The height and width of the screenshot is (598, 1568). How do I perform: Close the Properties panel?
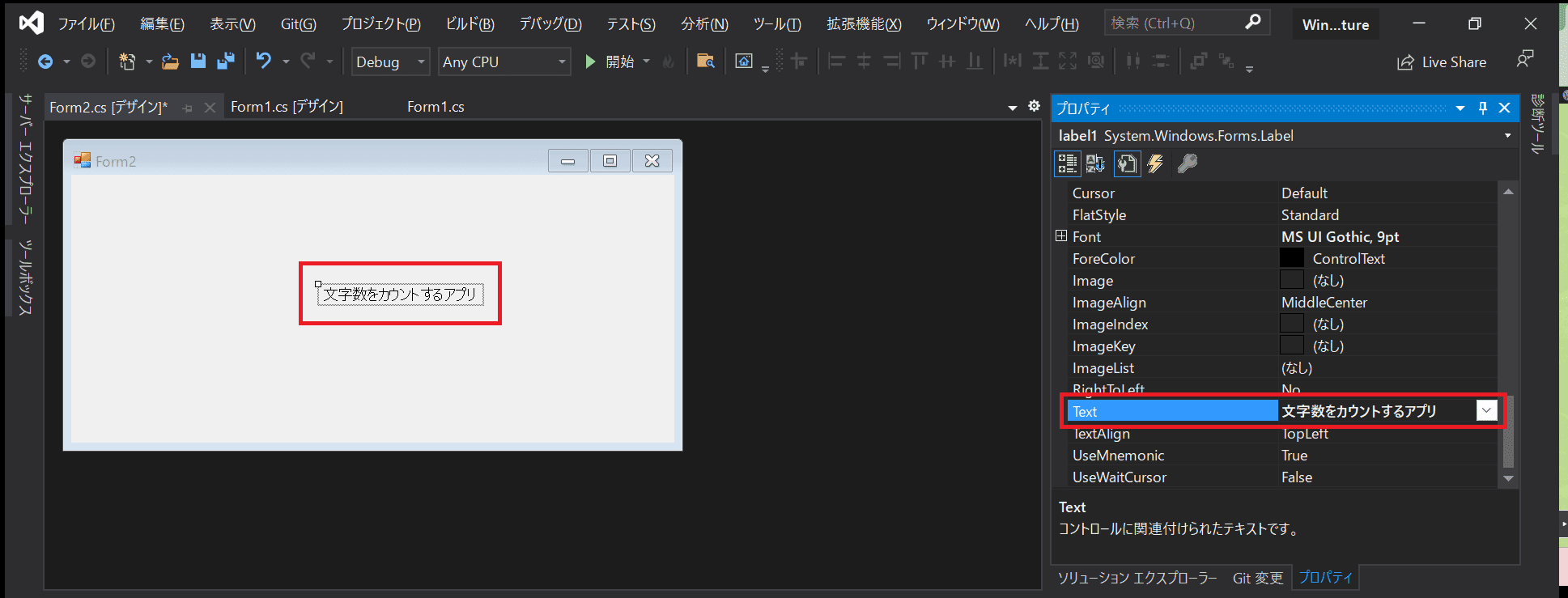[1505, 108]
